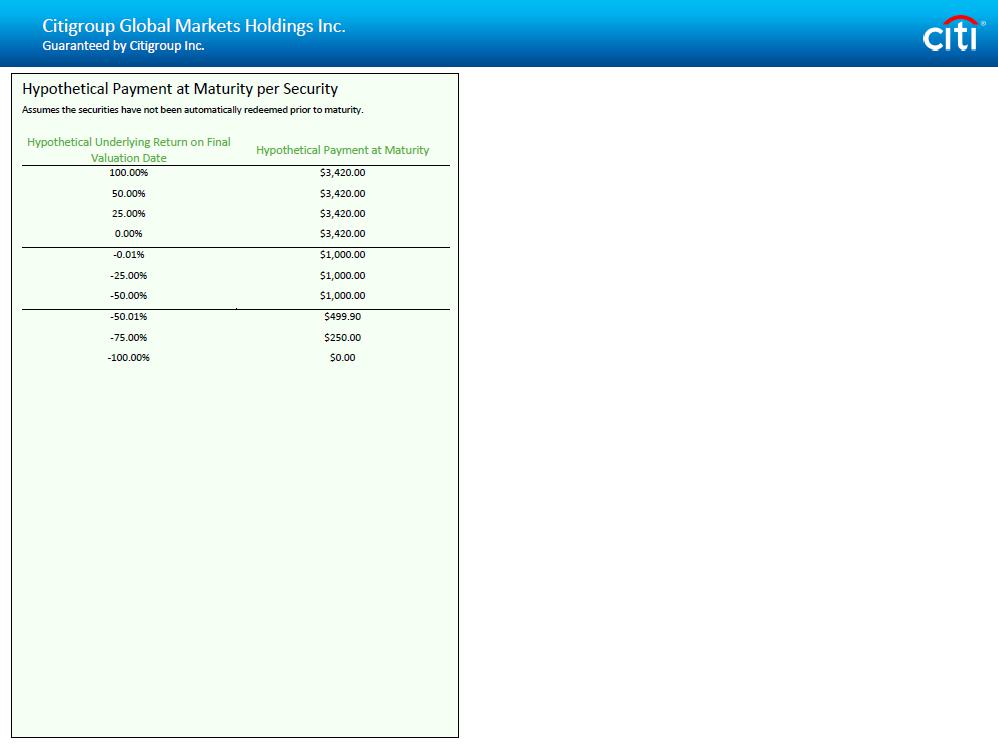Click the 100.00% return cell
The image size is (998, 751).
[129, 172]
